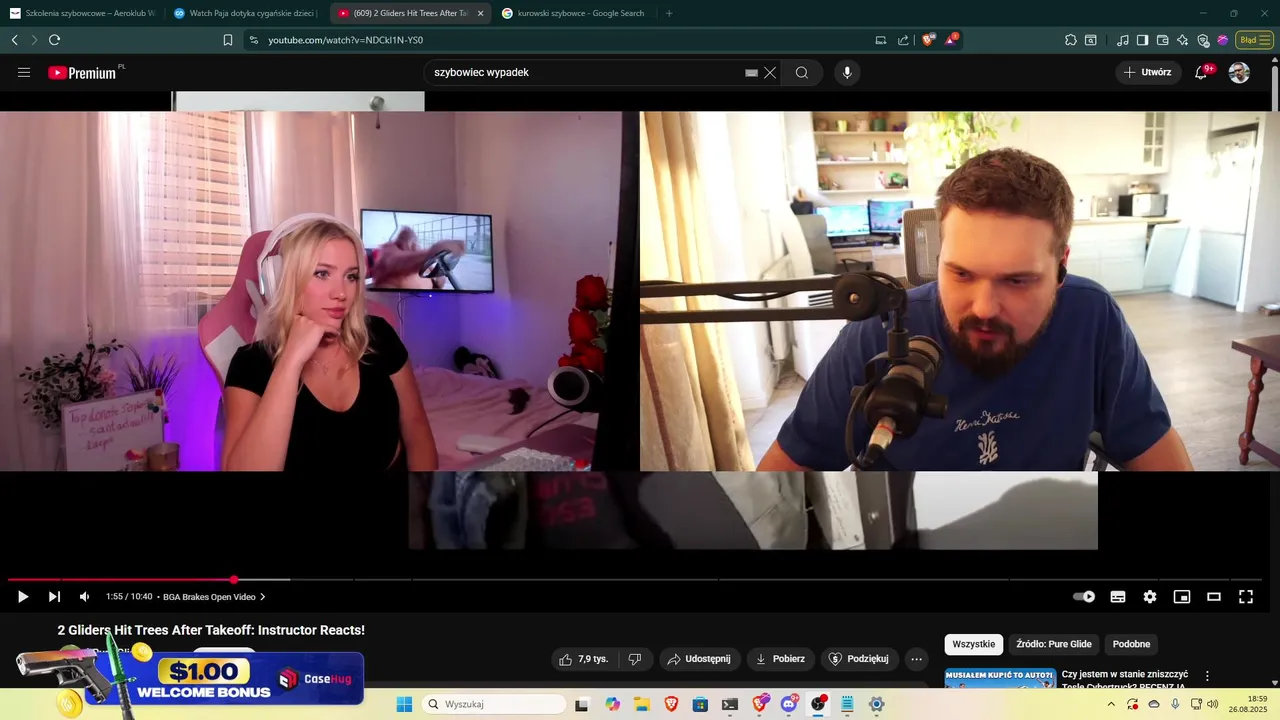Select the Podobne filter chip
Viewport: 1280px width, 720px height.
[x=1131, y=644]
